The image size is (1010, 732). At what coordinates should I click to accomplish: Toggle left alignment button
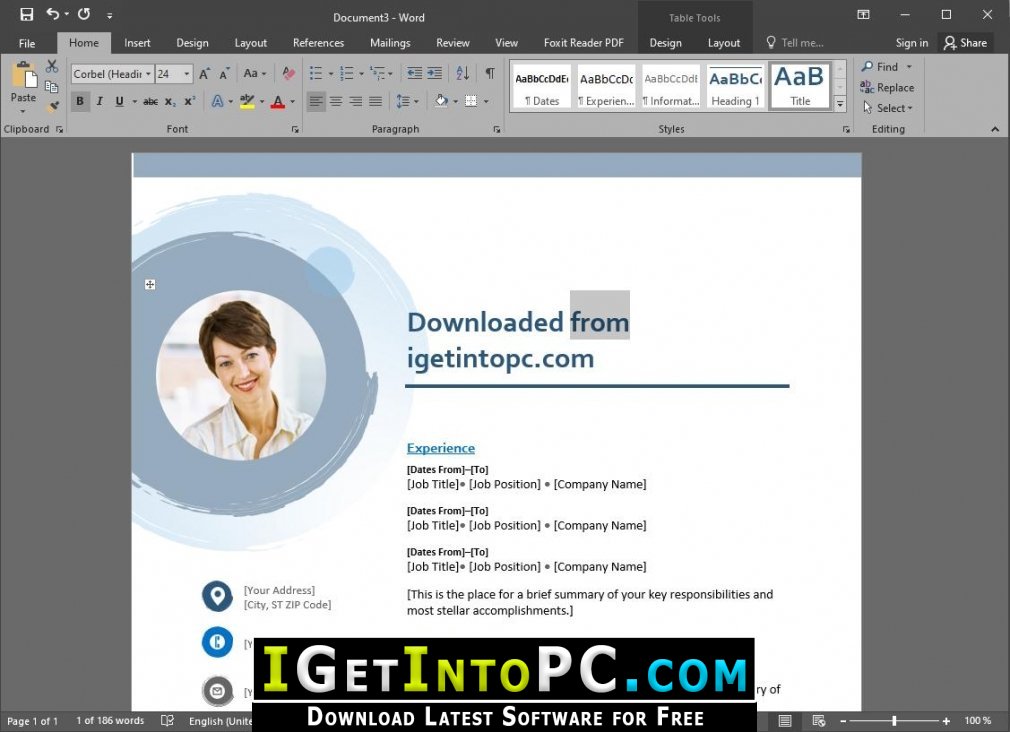pos(316,101)
